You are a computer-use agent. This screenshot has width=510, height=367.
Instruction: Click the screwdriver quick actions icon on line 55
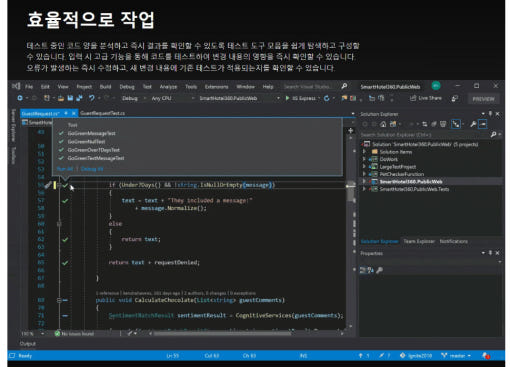point(48,185)
